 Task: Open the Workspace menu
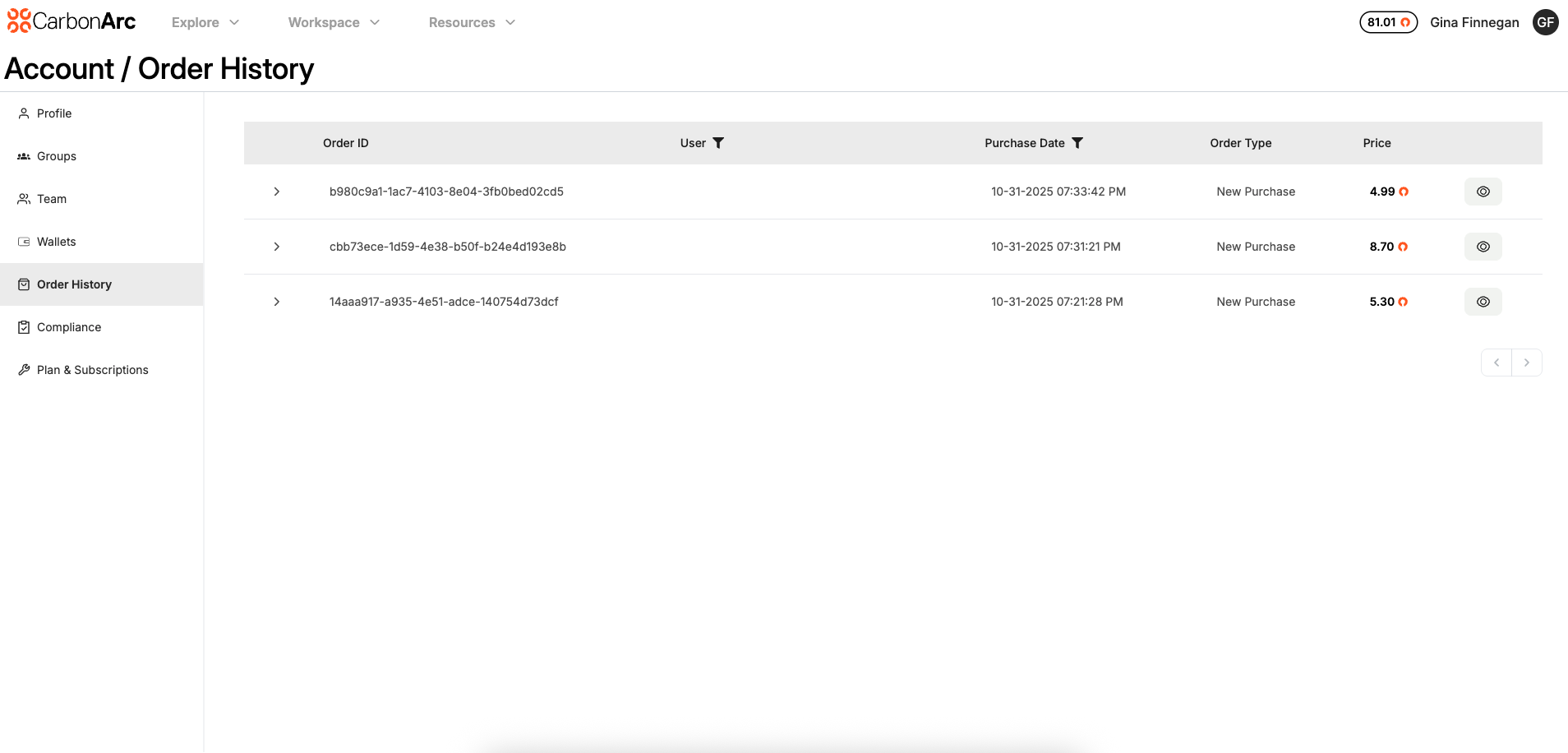click(x=334, y=22)
